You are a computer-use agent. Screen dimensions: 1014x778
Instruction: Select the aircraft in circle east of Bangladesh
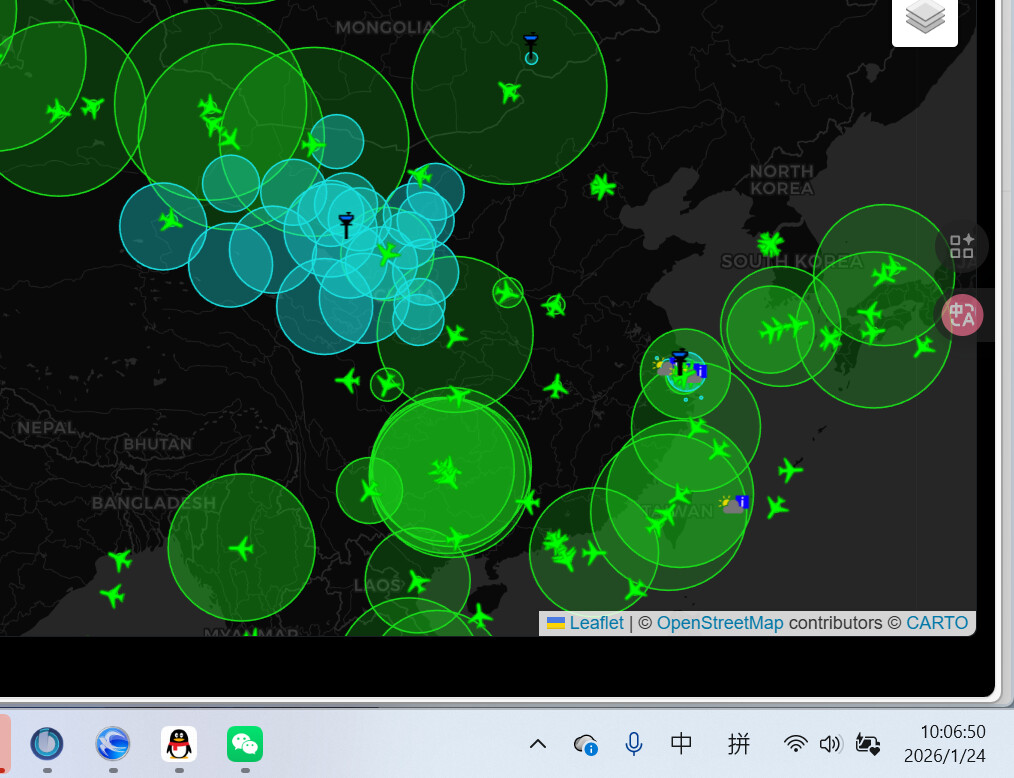[x=241, y=548]
